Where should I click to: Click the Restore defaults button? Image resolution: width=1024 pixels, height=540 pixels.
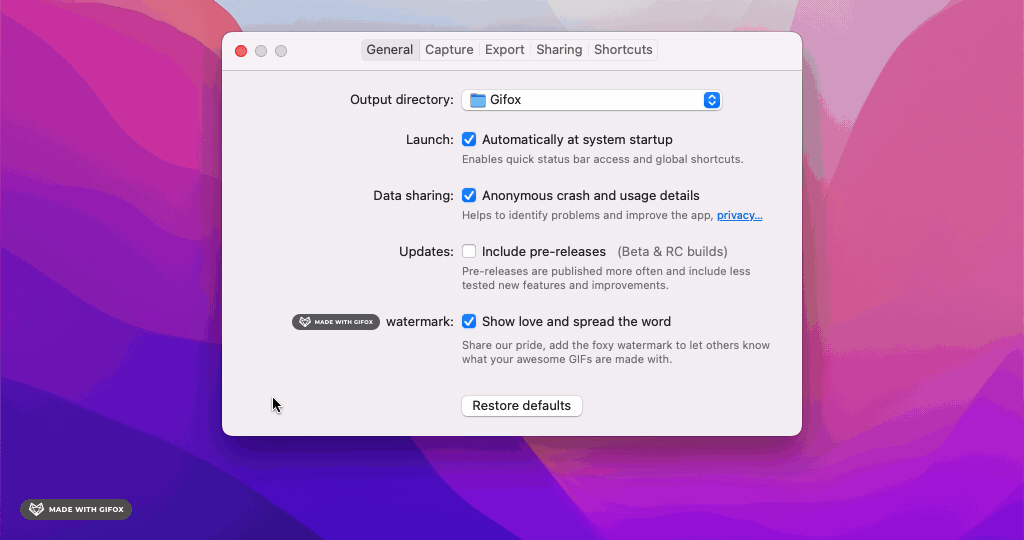pos(522,405)
